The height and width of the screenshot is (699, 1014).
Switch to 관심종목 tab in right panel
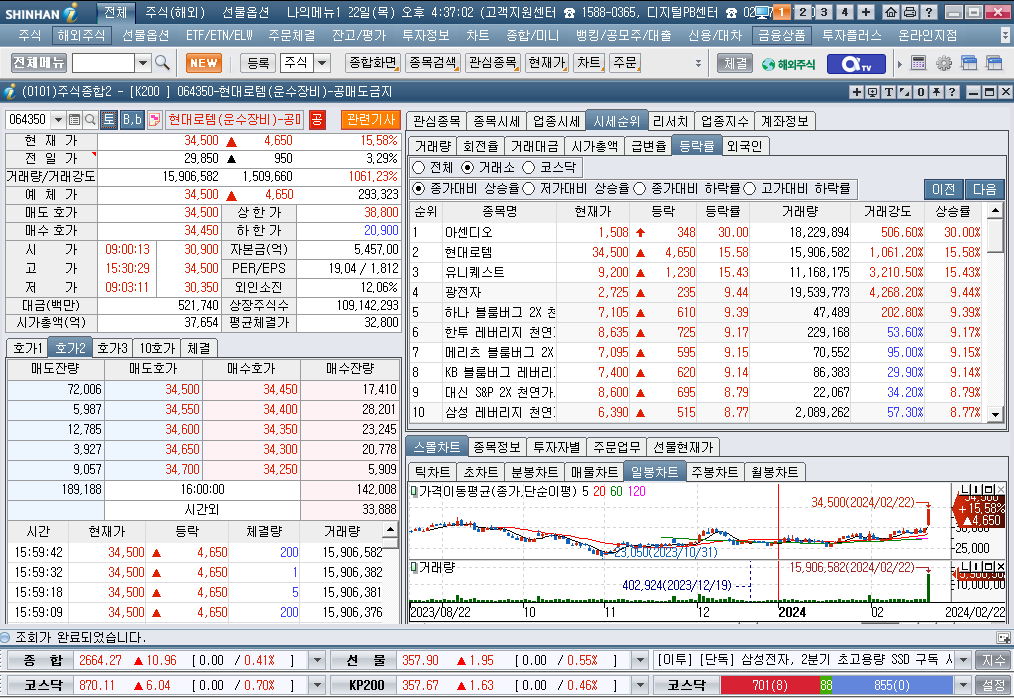pos(437,121)
